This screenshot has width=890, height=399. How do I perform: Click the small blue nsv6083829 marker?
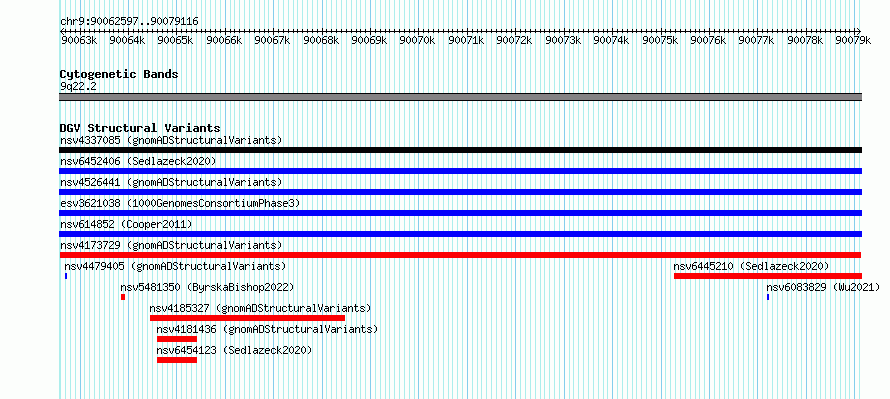click(x=768, y=297)
